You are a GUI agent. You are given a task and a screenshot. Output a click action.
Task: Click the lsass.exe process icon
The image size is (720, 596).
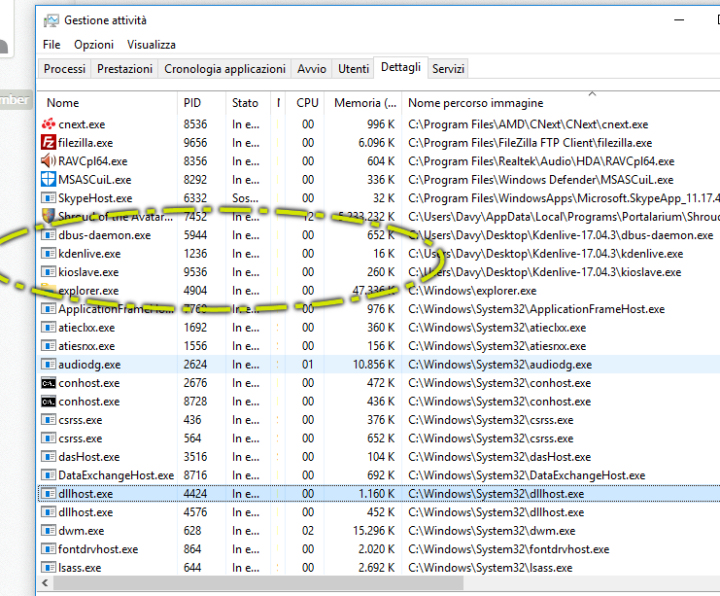click(48, 568)
